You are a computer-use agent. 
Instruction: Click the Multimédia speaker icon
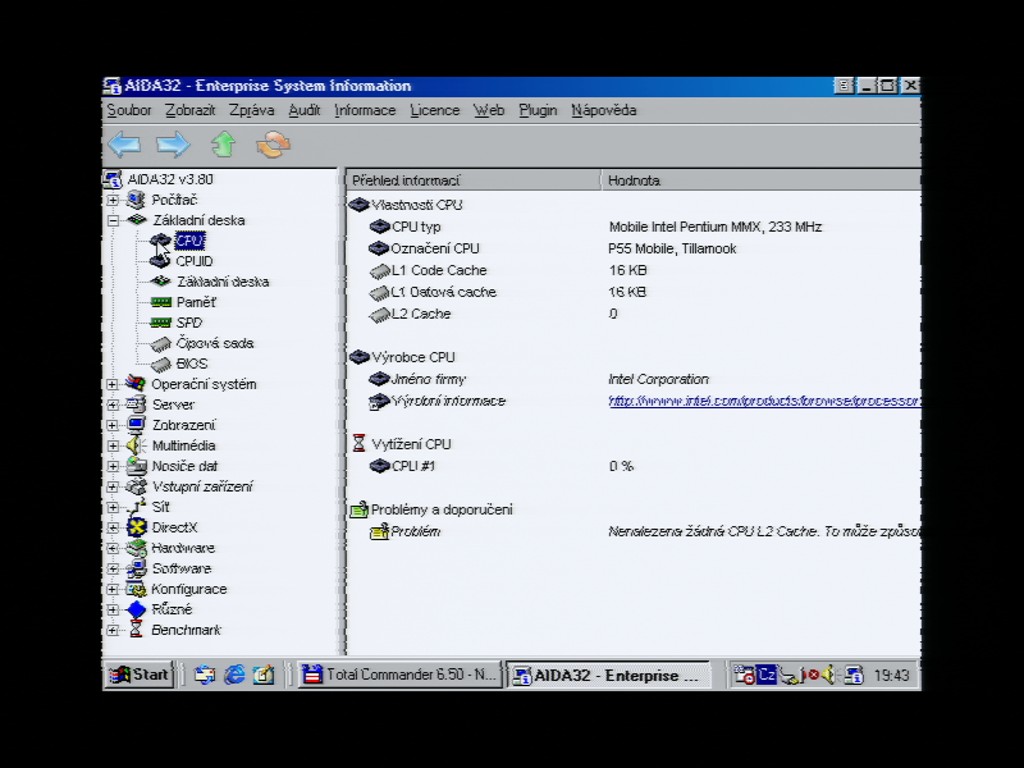click(x=136, y=445)
